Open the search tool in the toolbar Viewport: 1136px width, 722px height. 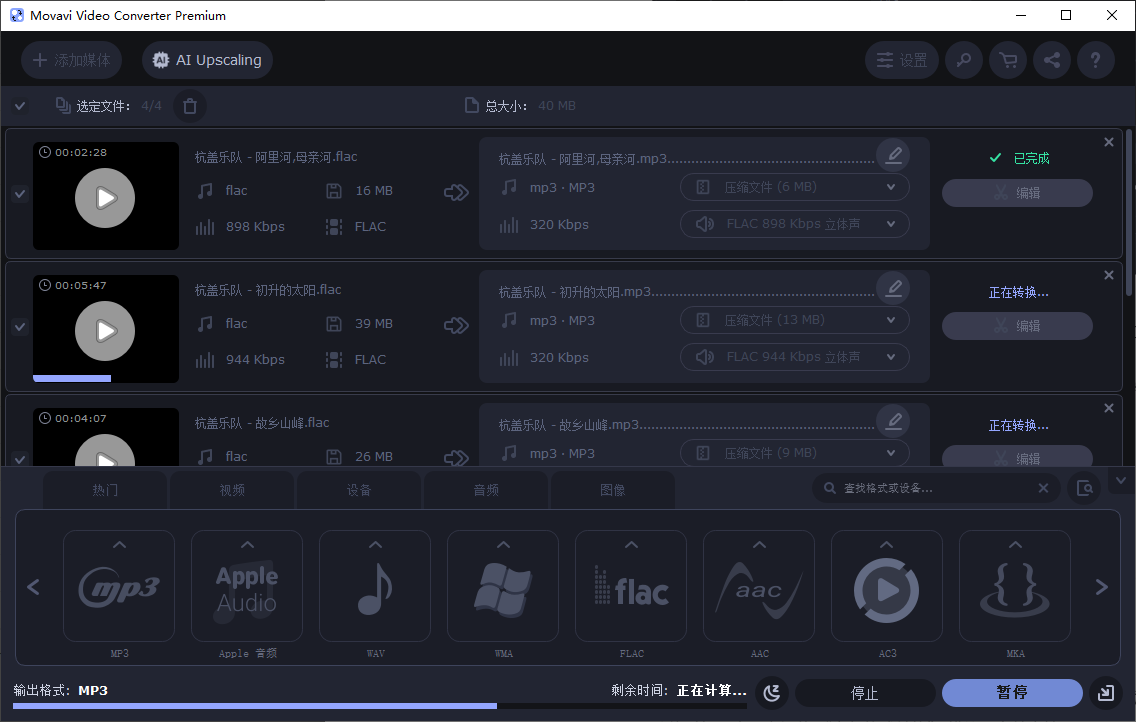[x=963, y=60]
